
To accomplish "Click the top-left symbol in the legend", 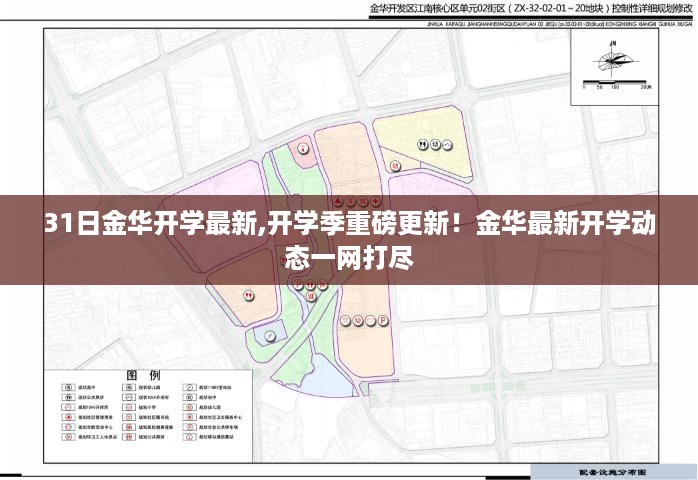I will (68, 385).
